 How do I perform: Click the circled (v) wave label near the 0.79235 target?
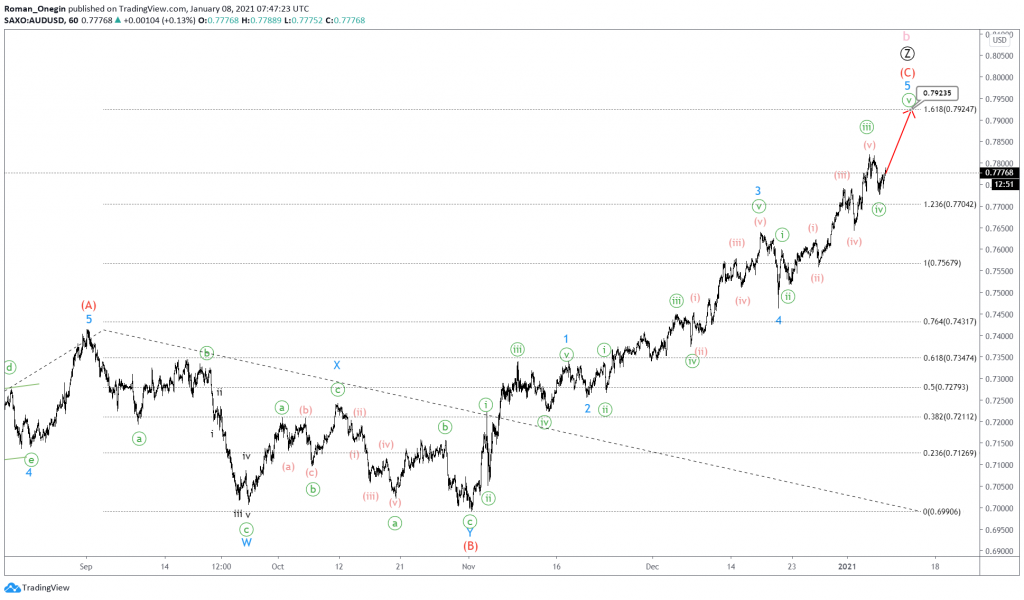[x=909, y=99]
